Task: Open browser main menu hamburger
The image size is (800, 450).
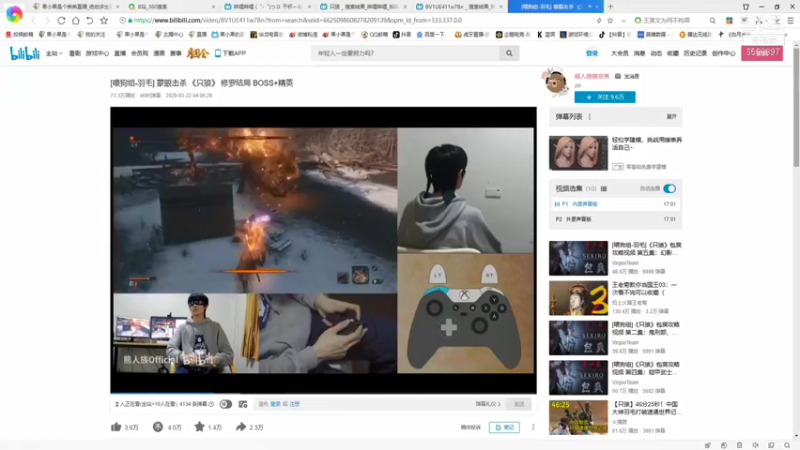Action: (x=790, y=20)
